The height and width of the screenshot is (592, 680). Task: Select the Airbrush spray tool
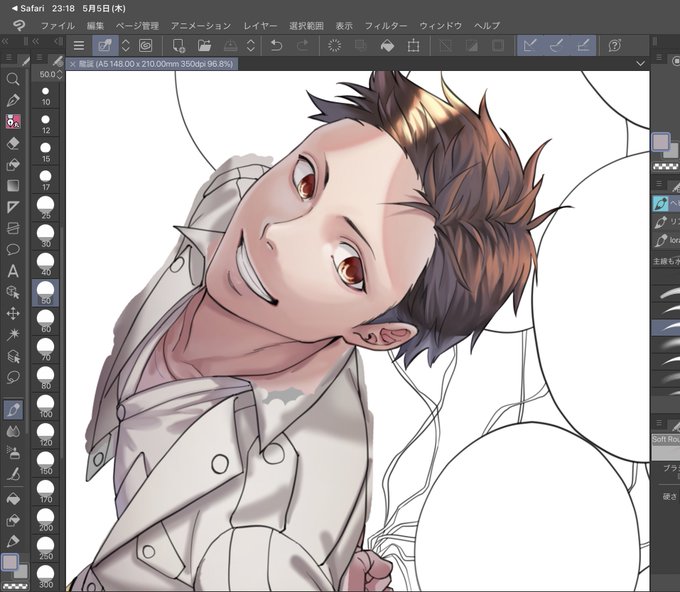point(13,452)
